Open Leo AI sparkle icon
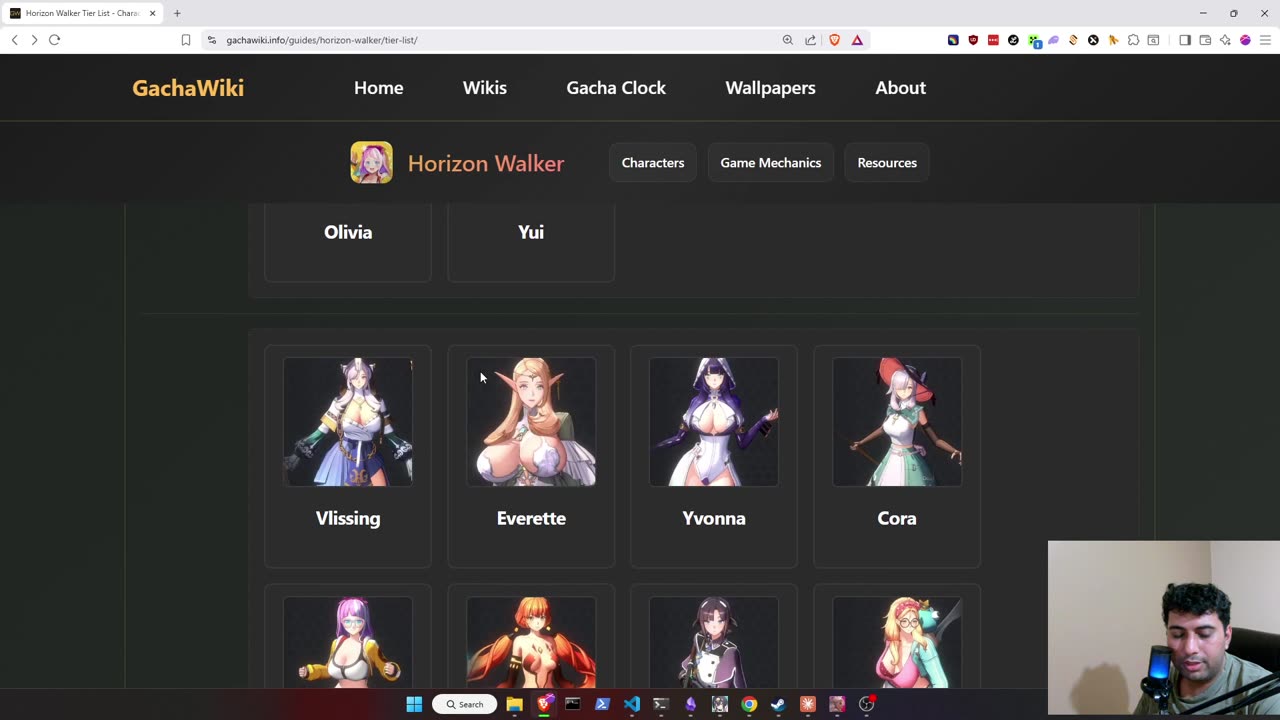This screenshot has width=1280, height=720. click(1225, 40)
